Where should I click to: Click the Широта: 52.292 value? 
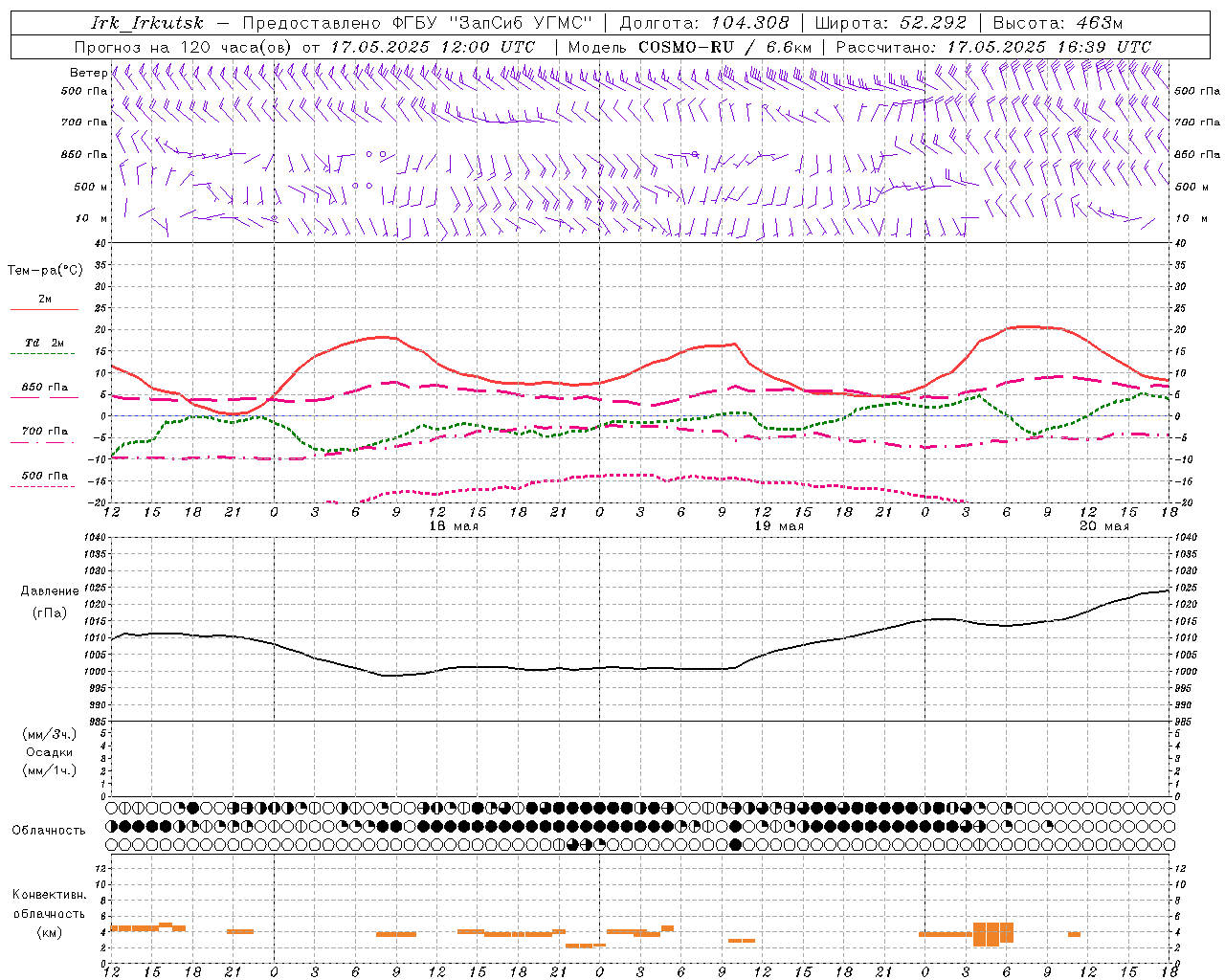[x=891, y=23]
